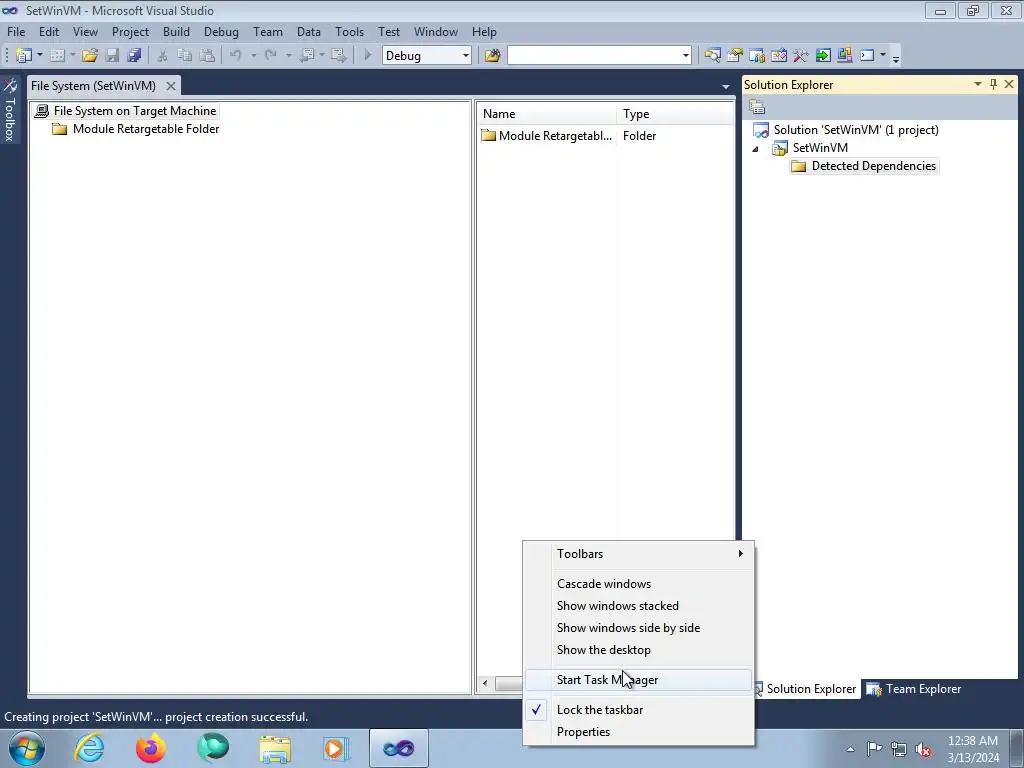
Task: Click the Command Window toolbar icon
Action: click(x=867, y=56)
